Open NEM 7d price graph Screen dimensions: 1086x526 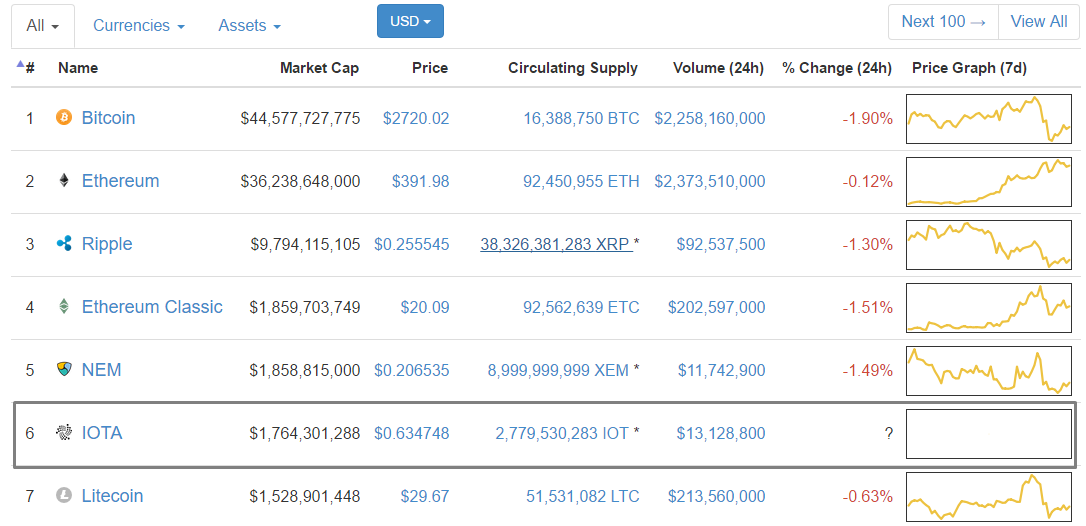click(989, 371)
